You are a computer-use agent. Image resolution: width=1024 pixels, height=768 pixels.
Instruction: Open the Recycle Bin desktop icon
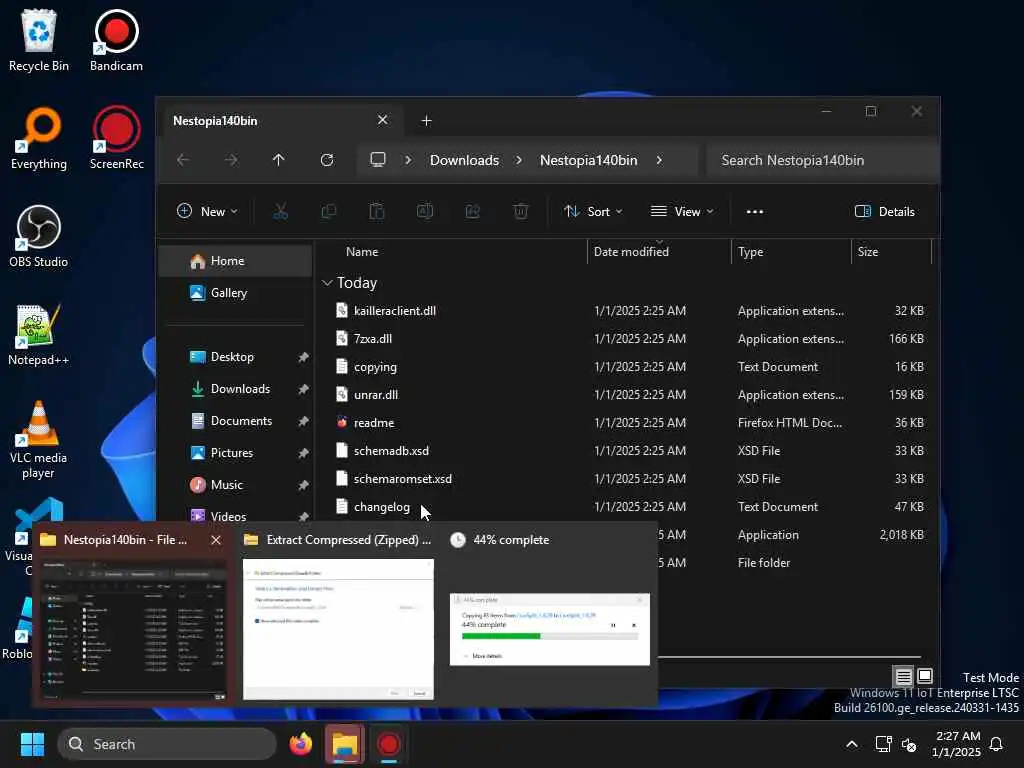[x=39, y=40]
